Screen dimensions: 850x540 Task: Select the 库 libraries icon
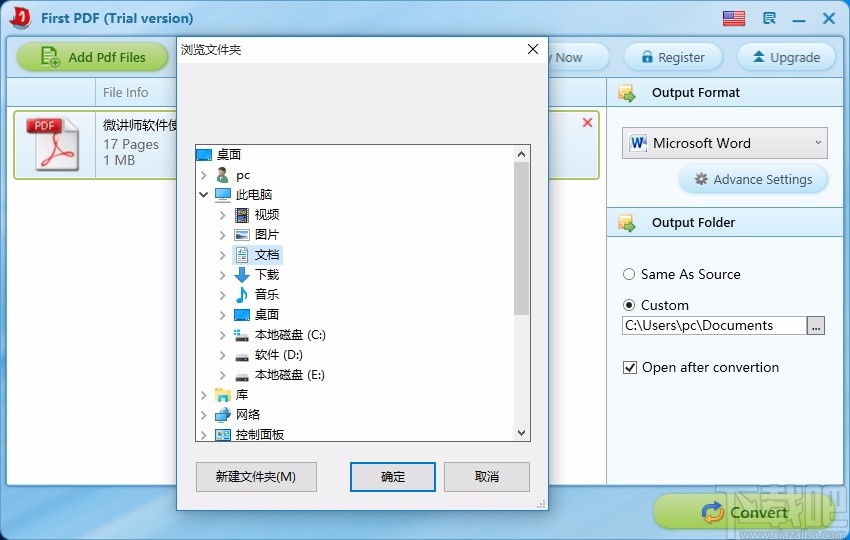coord(223,395)
